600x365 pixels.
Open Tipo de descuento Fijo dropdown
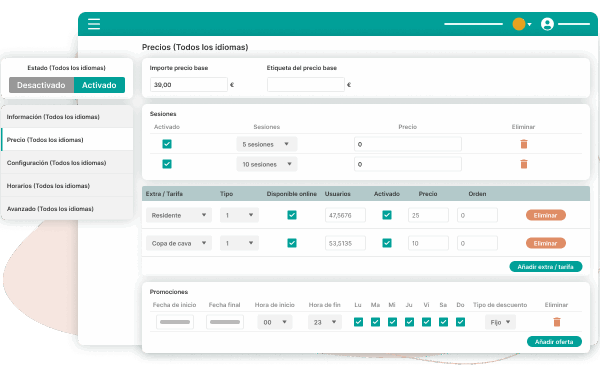point(500,322)
